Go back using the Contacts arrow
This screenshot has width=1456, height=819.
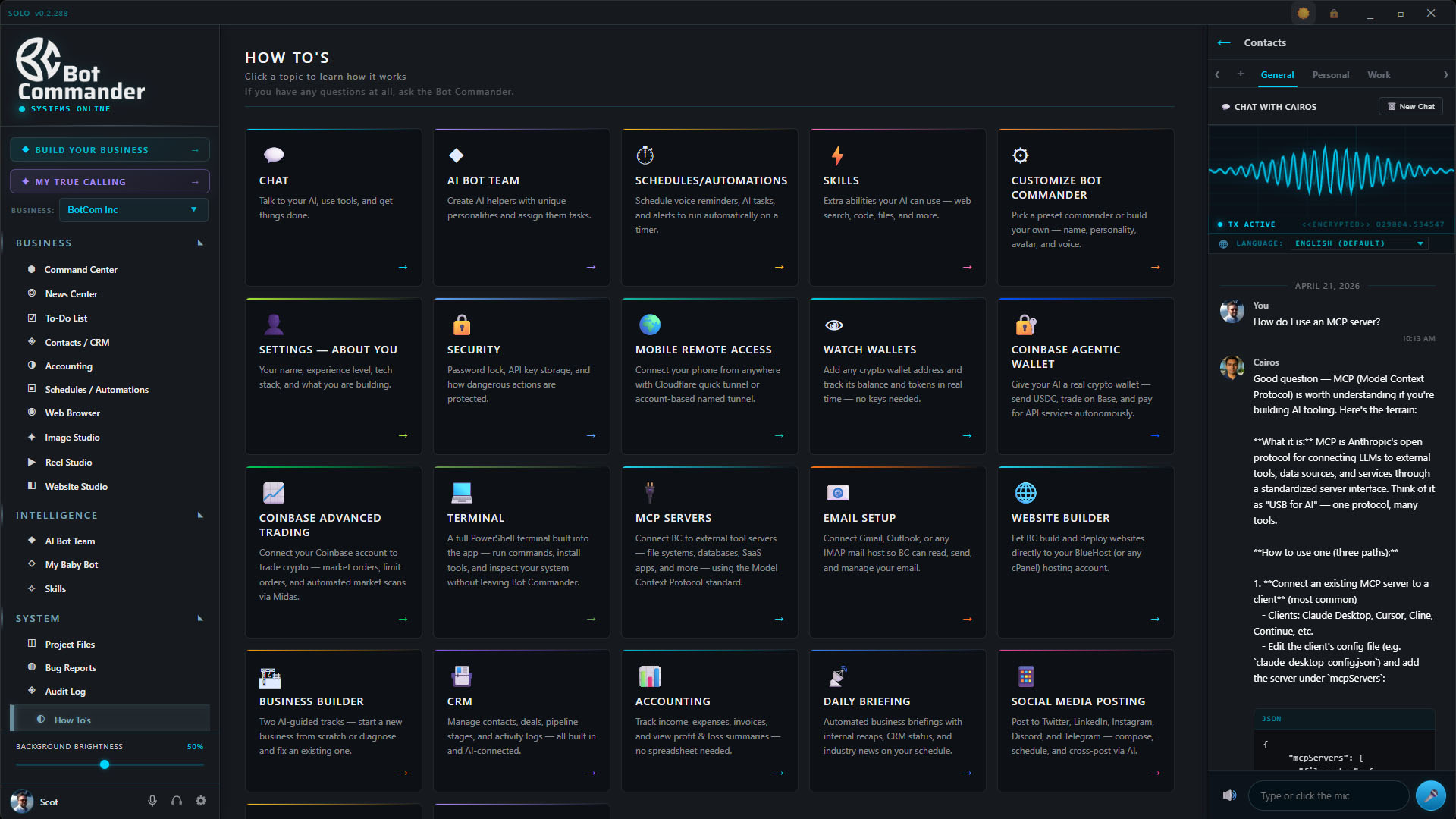[1223, 42]
